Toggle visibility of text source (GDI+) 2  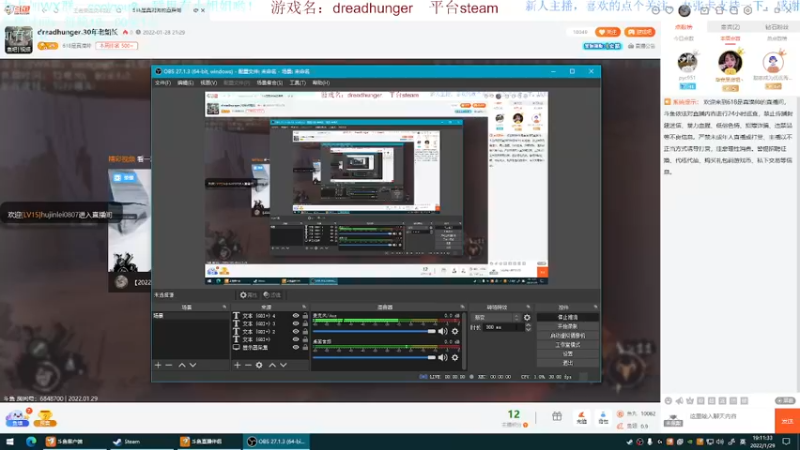tap(295, 332)
